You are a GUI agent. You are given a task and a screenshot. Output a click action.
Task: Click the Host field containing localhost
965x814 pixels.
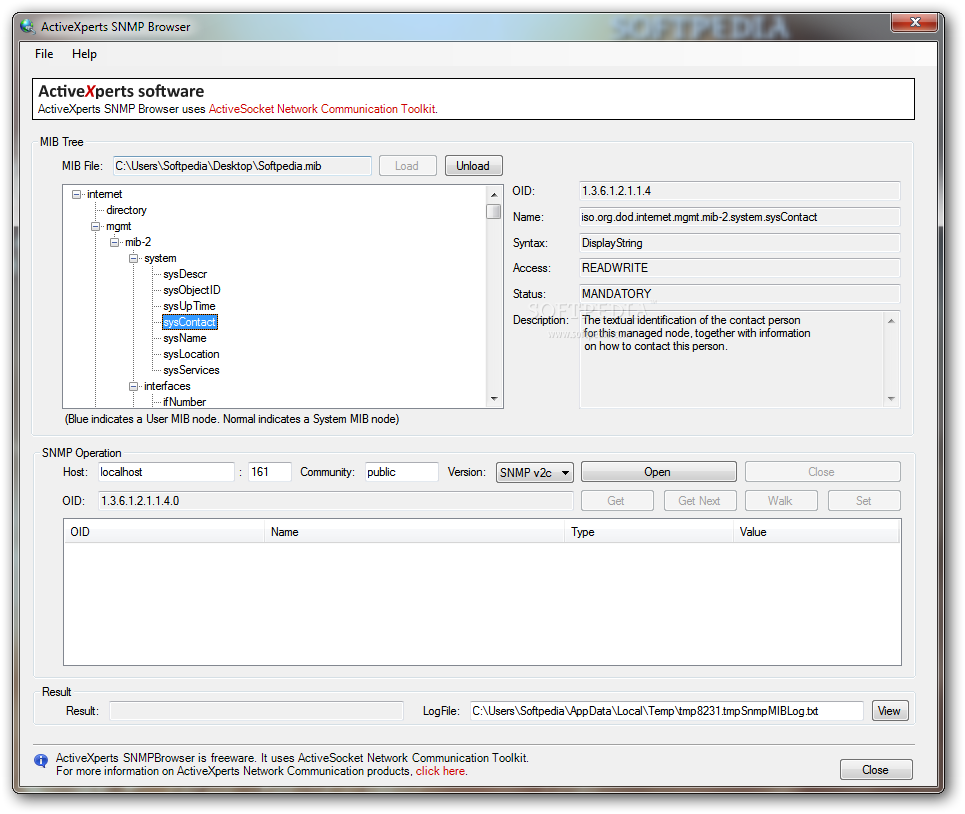(x=166, y=473)
